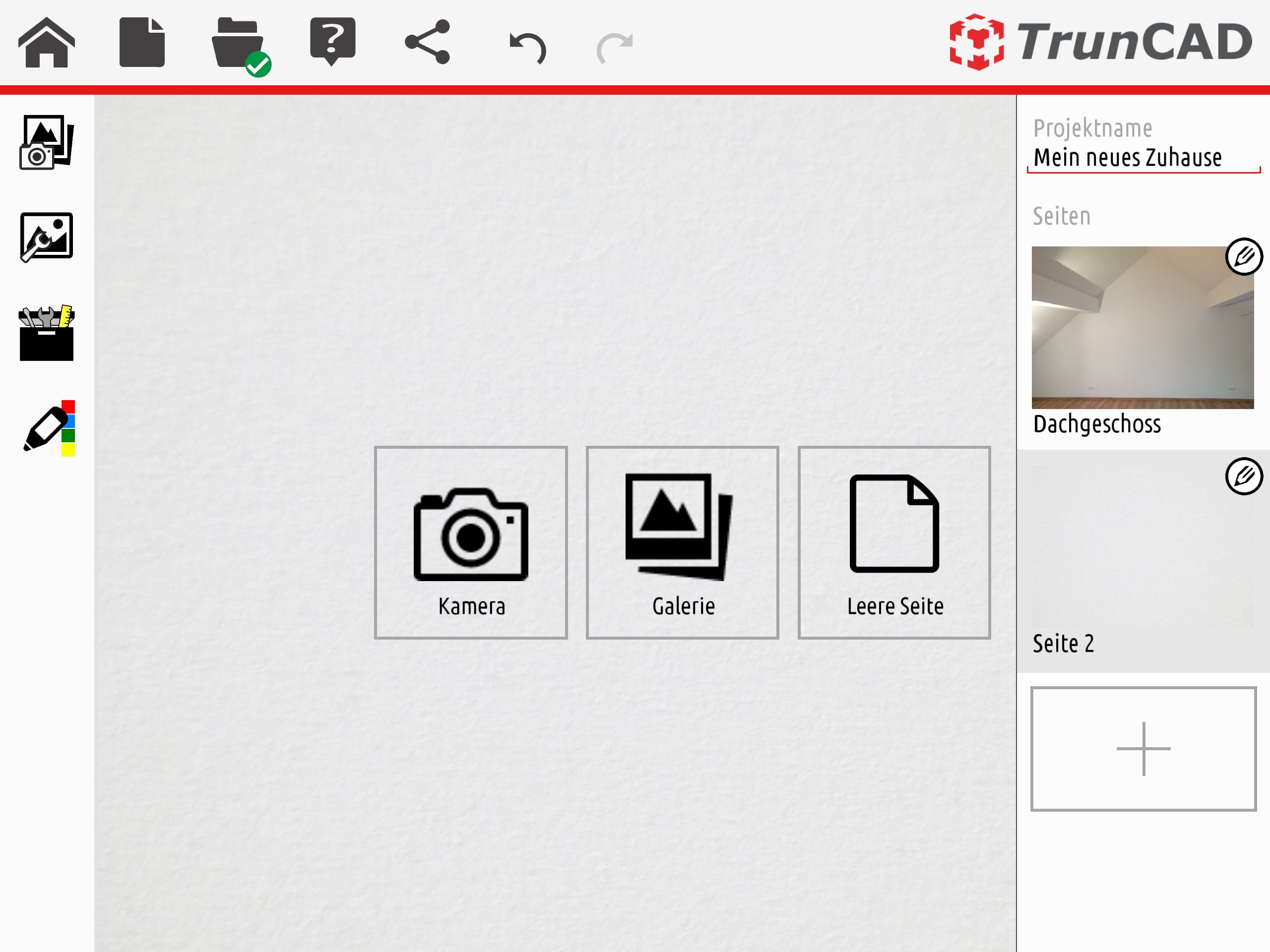1270x952 pixels.
Task: Open the help question-mark icon
Action: (x=332, y=40)
